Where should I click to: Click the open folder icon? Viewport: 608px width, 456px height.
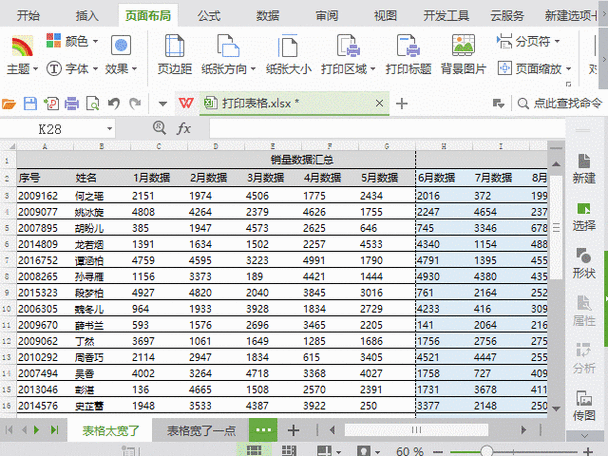point(9,104)
